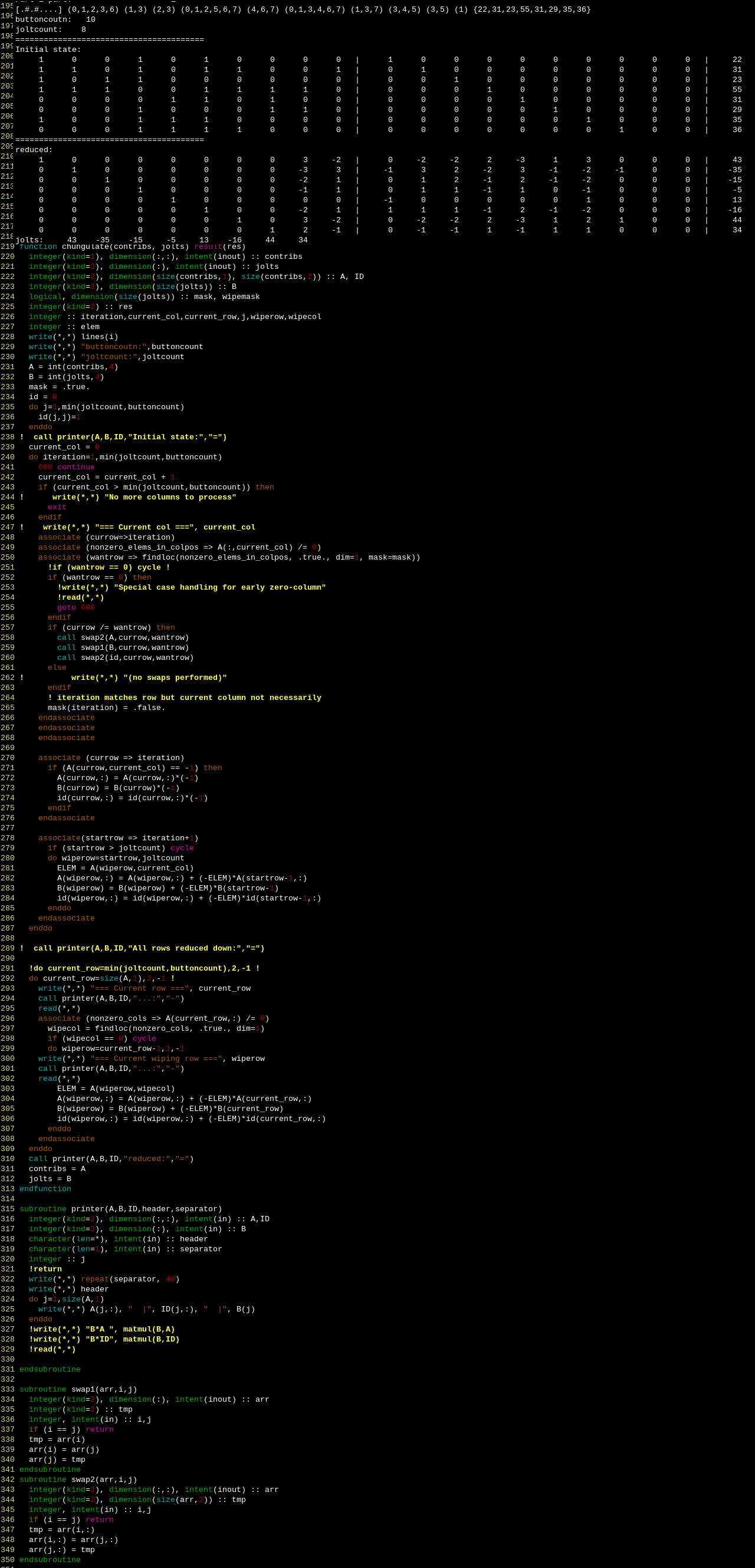Click 'call swap2(id,currow,wantrow)'
The image size is (755, 1568).
(126, 658)
